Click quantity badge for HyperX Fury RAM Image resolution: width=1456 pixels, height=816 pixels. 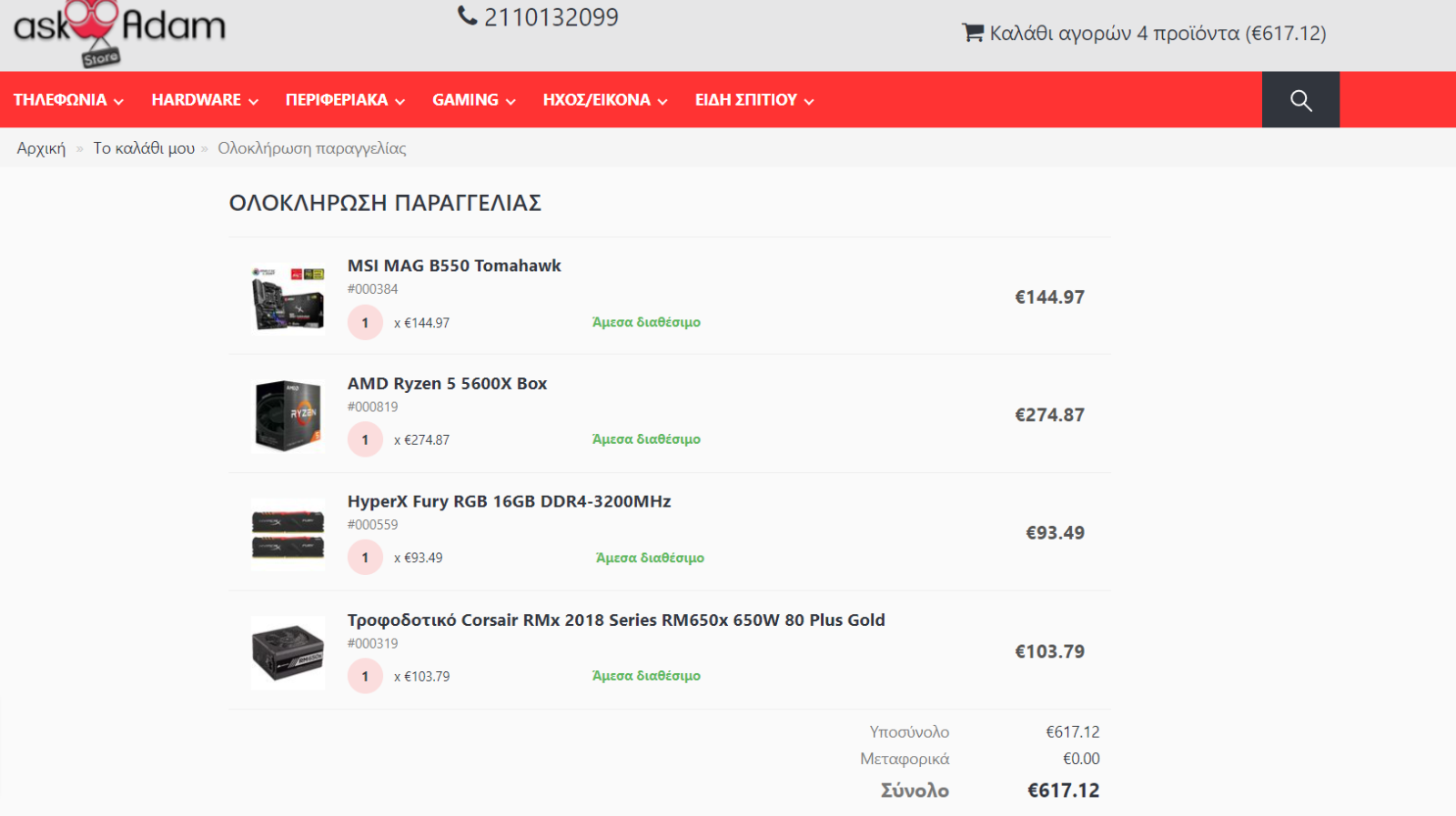[x=365, y=558]
